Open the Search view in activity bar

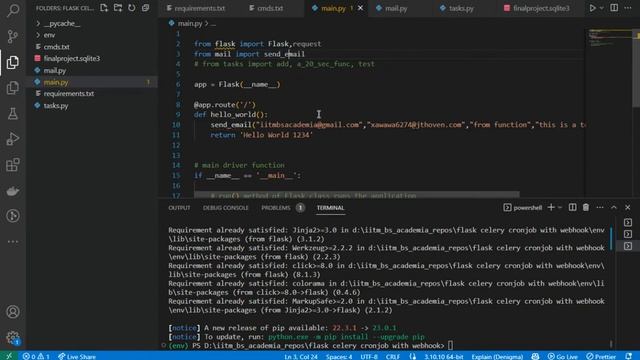(x=13, y=11)
